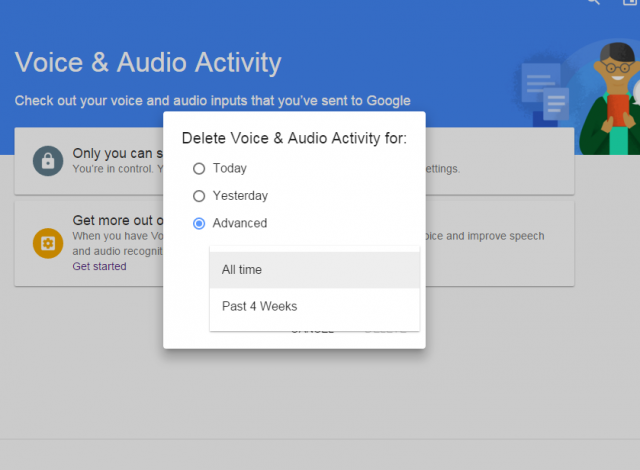Click the 'Delete Voice & Audio Activity for:' title

(293, 138)
